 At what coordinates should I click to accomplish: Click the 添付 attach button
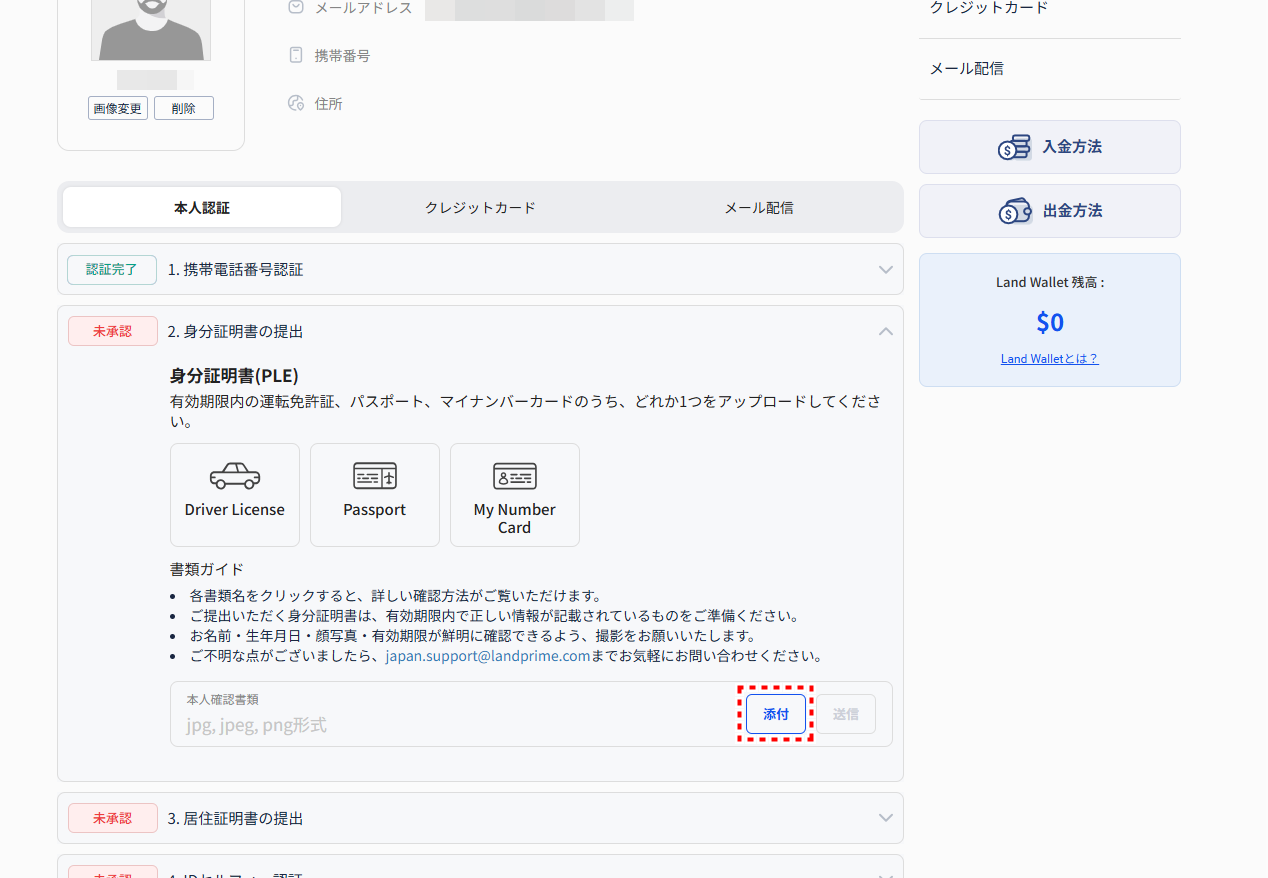pos(776,714)
